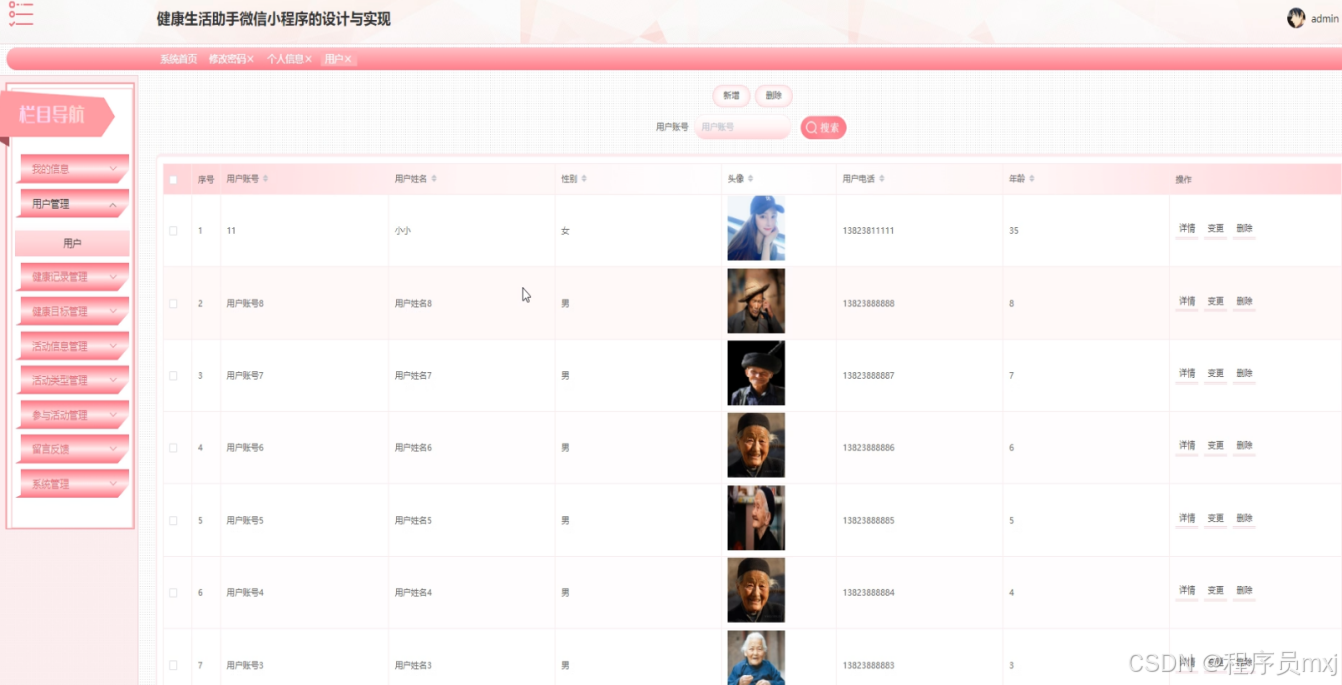Screen dimensions: 1342x685
Task: Toggle the select-all checkbox in the table header
Action: [x=172, y=177]
